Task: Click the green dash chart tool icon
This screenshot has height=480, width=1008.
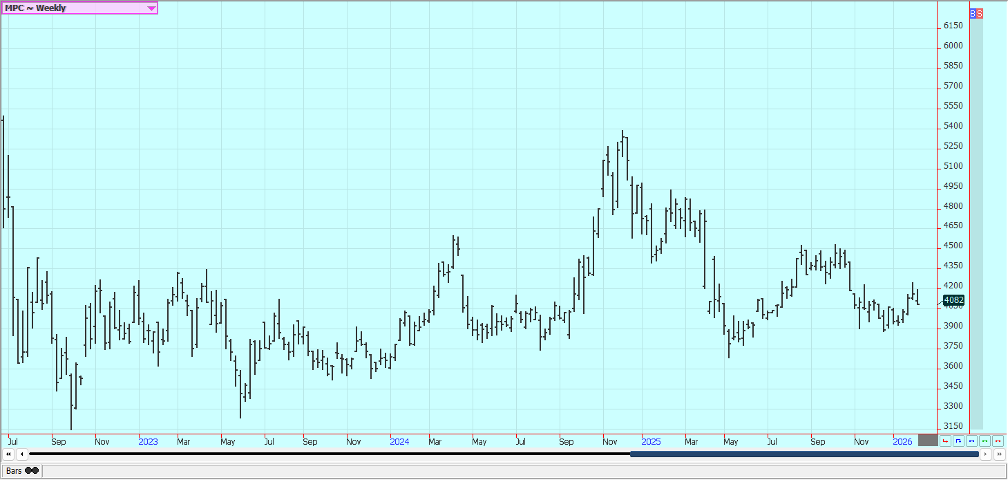Action: coord(984,440)
